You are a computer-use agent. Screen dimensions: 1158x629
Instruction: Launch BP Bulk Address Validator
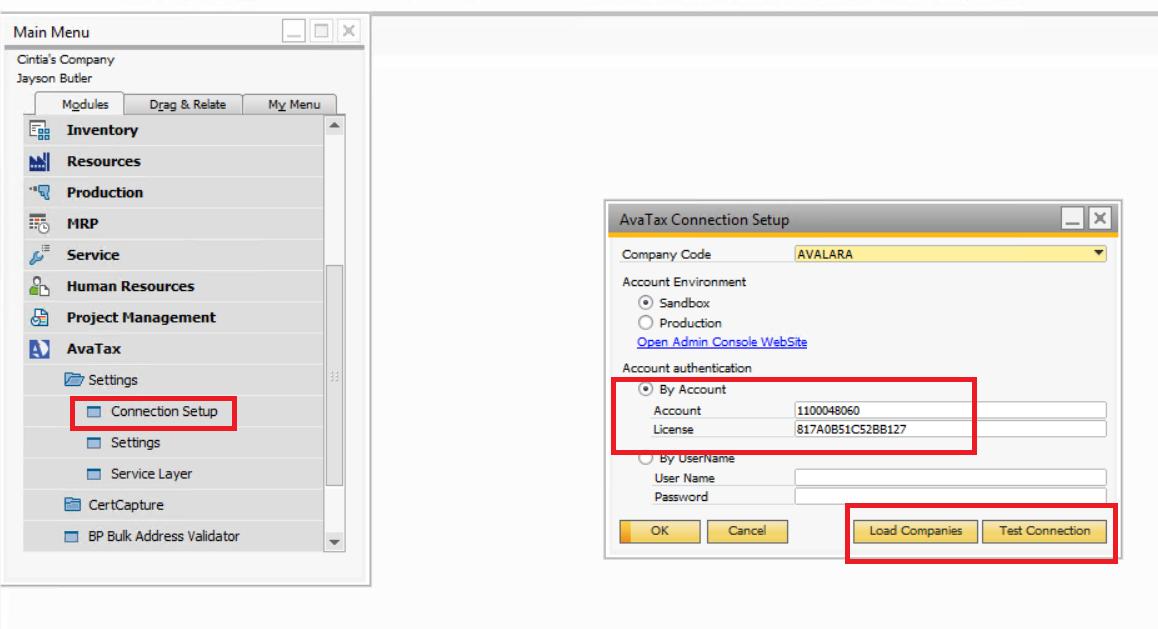[x=164, y=537]
